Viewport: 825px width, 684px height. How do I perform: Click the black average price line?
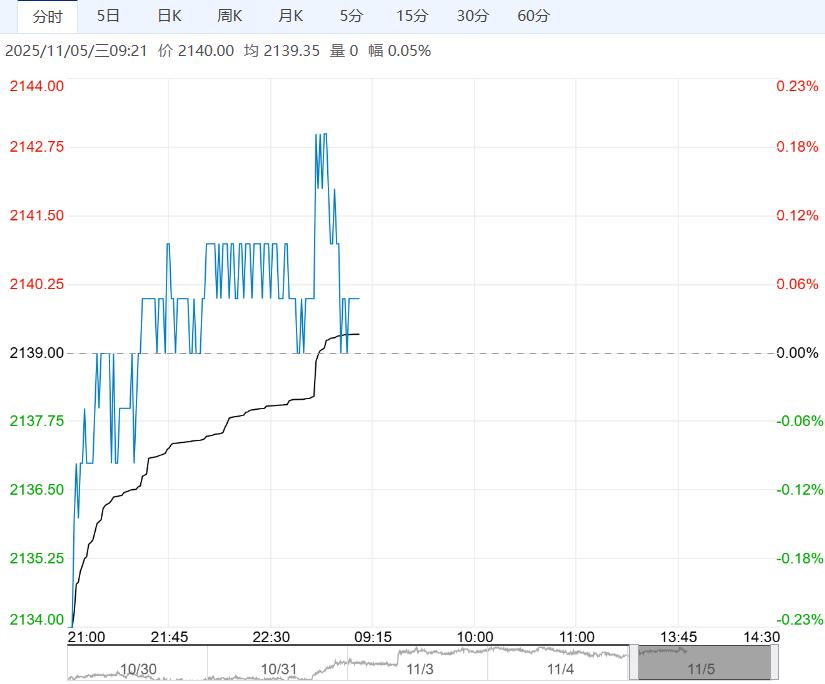tap(250, 408)
